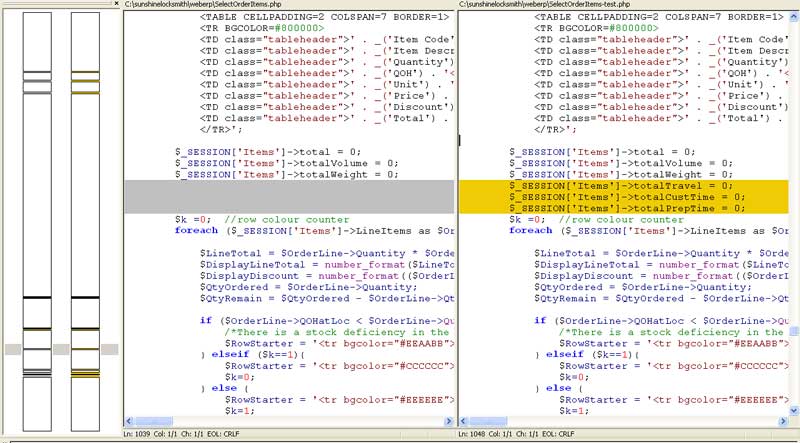Click the left pane status bar showing Ln: 1039
800x443 pixels.
coord(200,435)
